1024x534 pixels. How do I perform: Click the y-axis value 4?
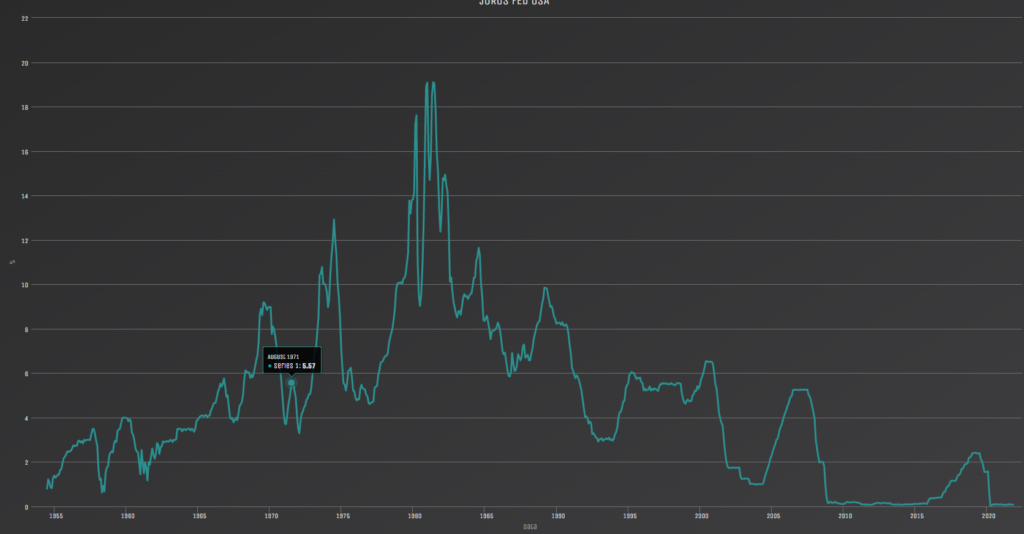(x=26, y=418)
